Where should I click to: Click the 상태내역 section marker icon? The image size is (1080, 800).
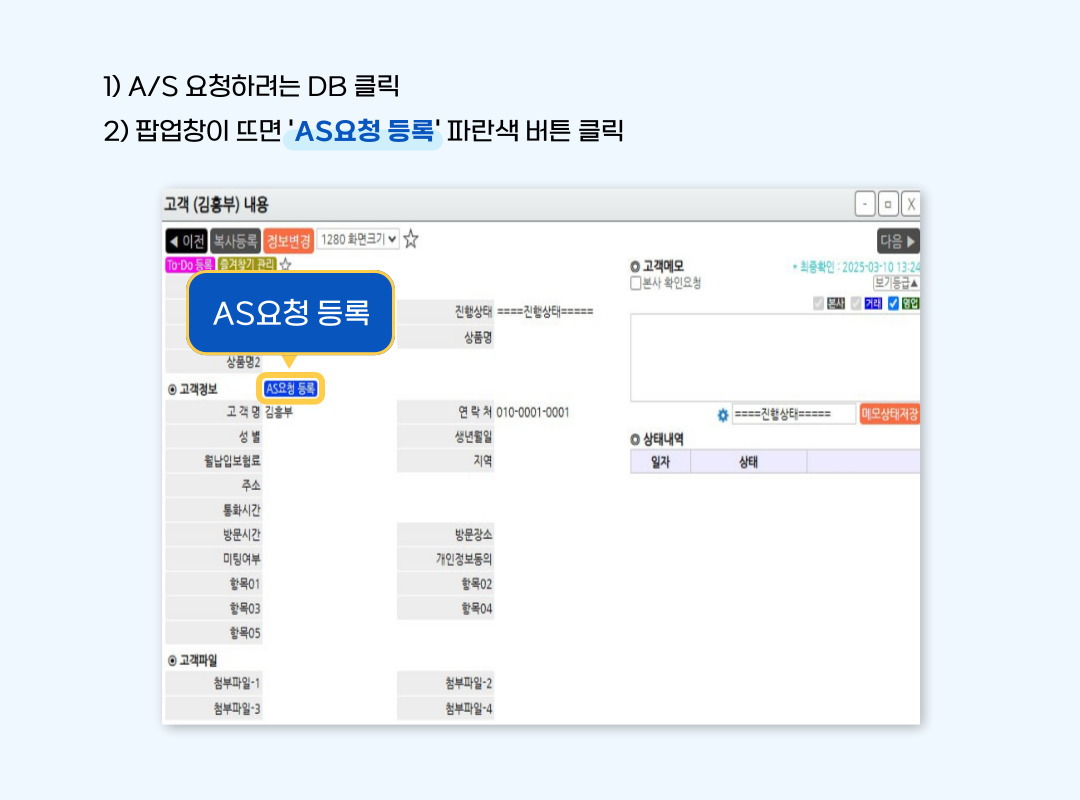tap(635, 439)
